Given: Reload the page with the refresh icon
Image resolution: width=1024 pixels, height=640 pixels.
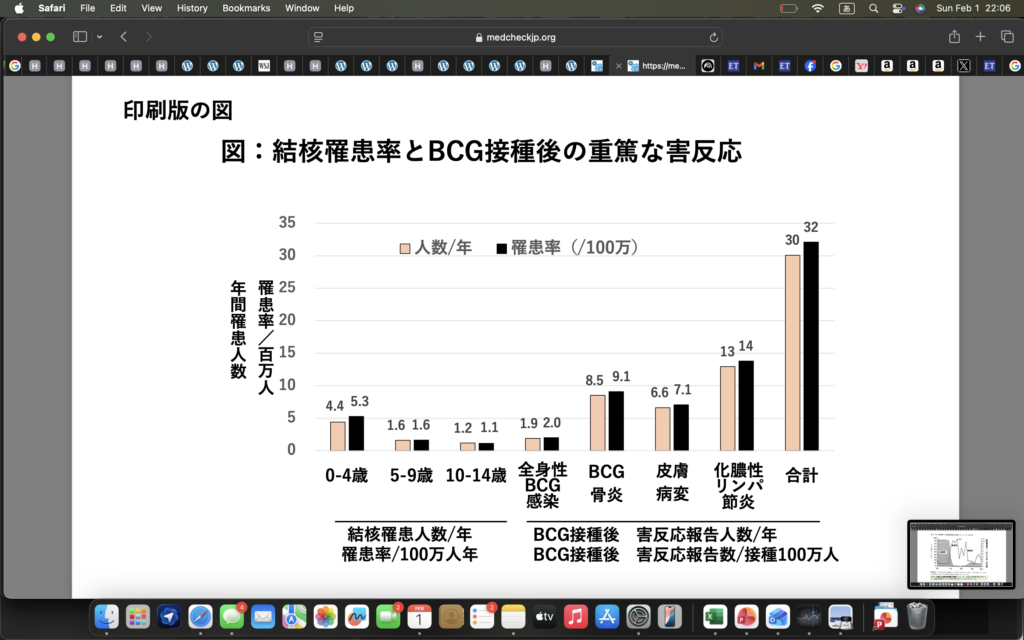Looking at the screenshot, I should [714, 37].
